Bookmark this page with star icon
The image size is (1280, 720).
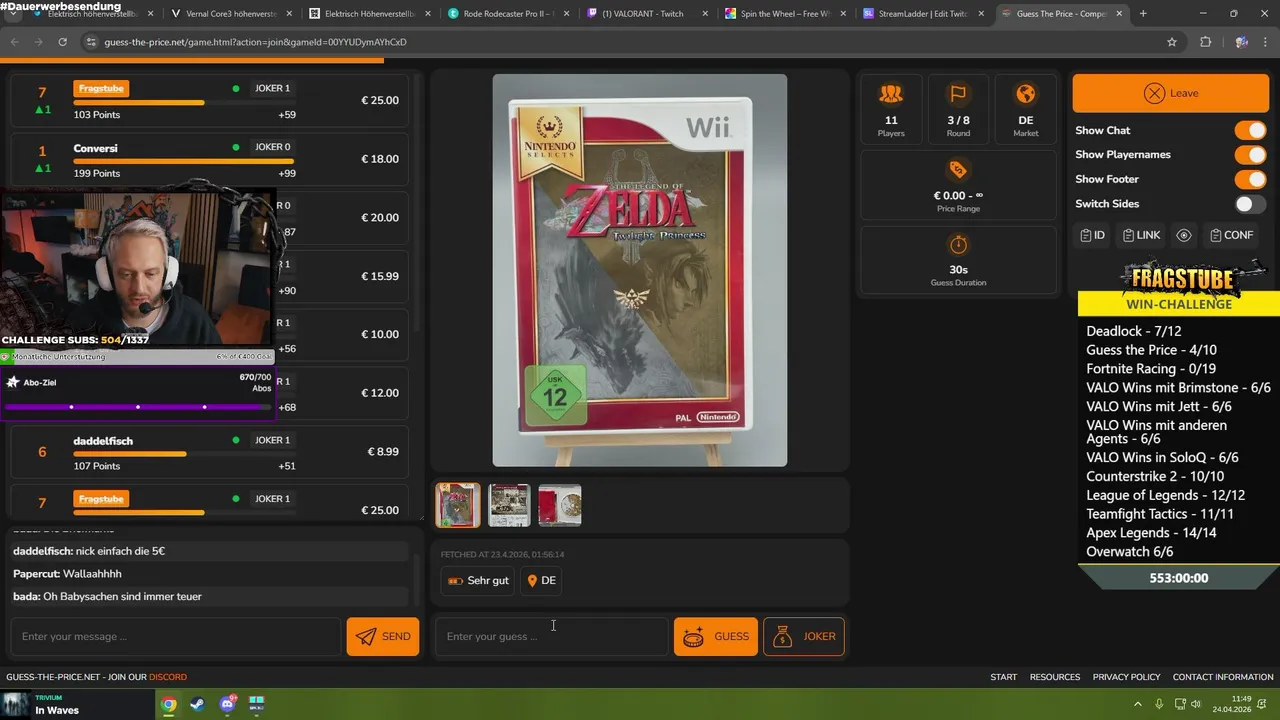point(1172,42)
